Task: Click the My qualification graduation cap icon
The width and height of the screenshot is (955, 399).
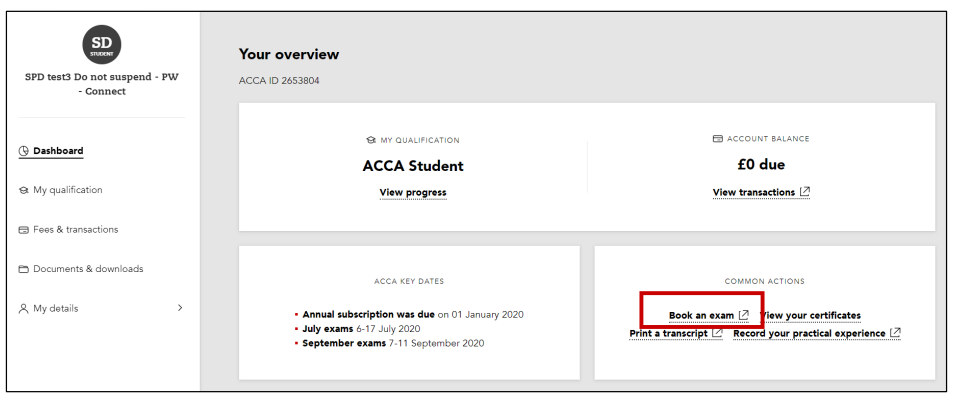Action: [x=24, y=190]
